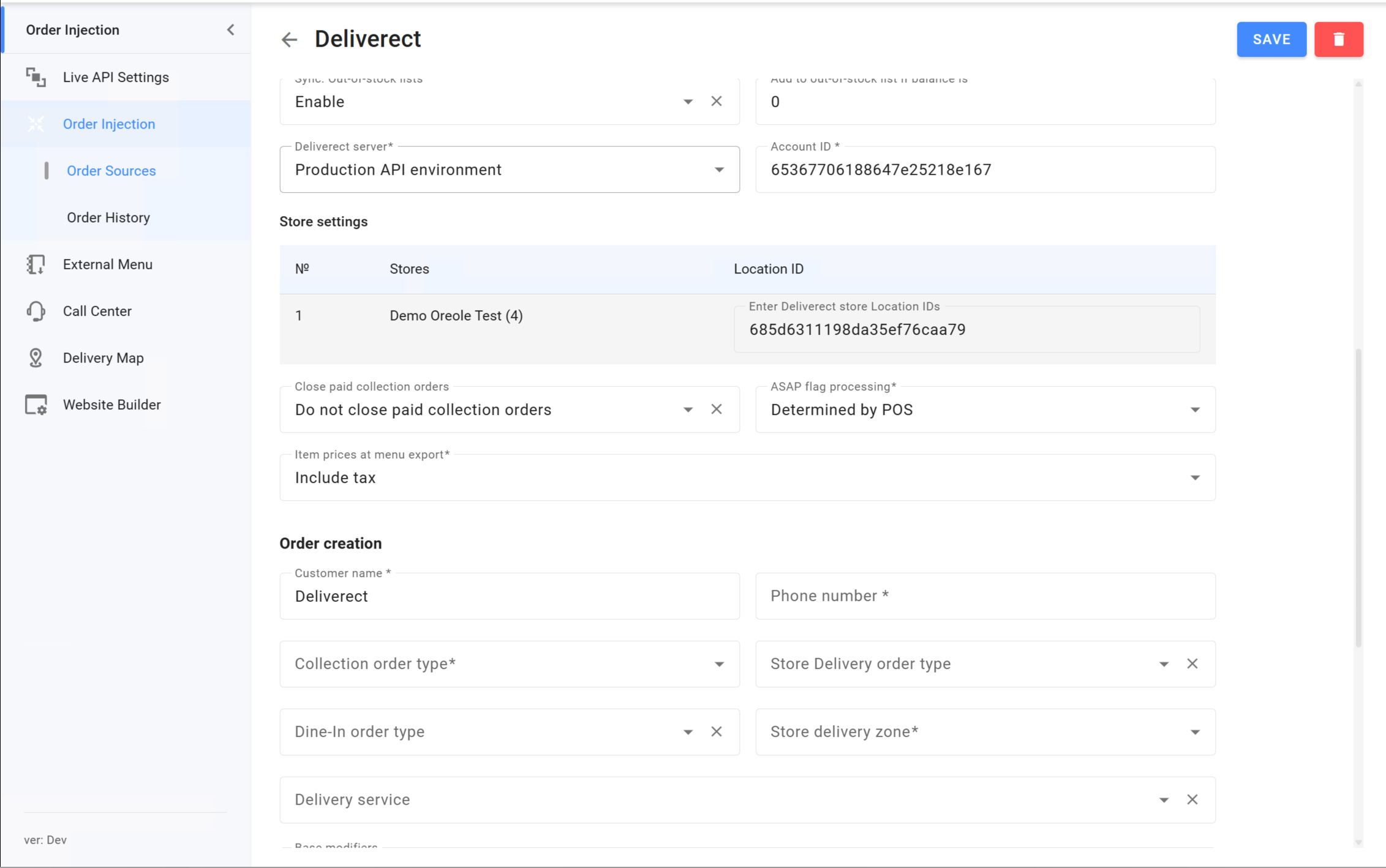Click the External Menu icon
The image size is (1386, 868).
pos(36,264)
